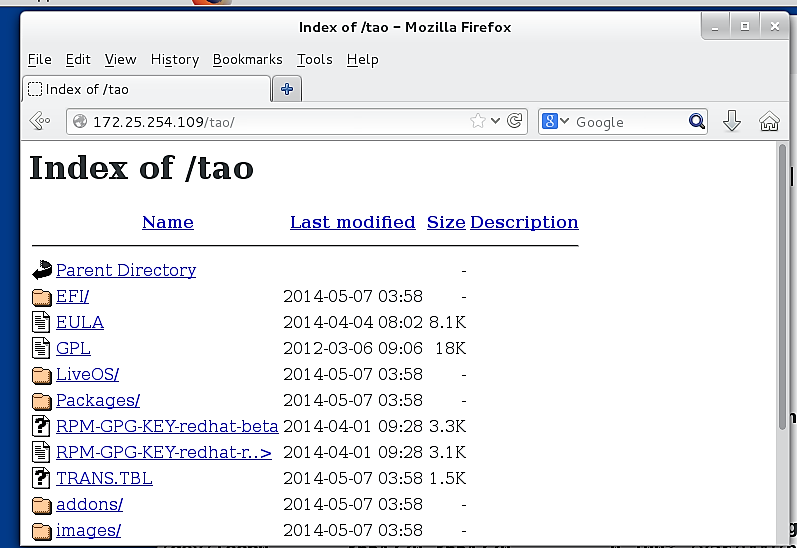Click the Packages folder icon
Screen dimensions: 797x548
coord(41,401)
